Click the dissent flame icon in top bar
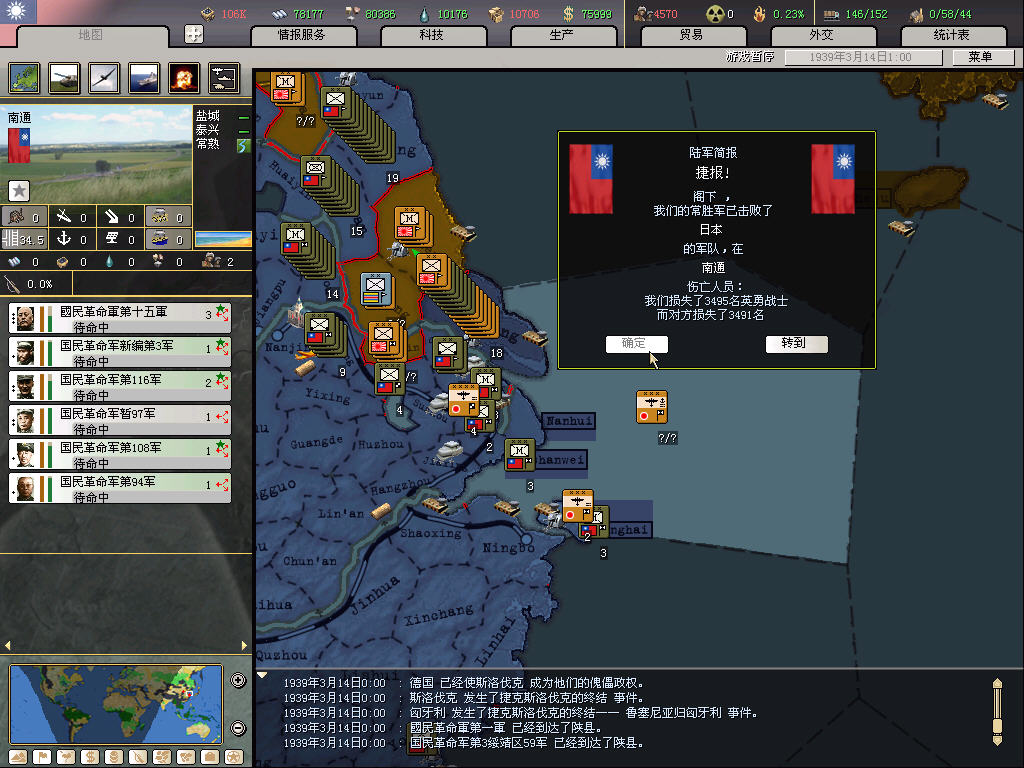 759,14
